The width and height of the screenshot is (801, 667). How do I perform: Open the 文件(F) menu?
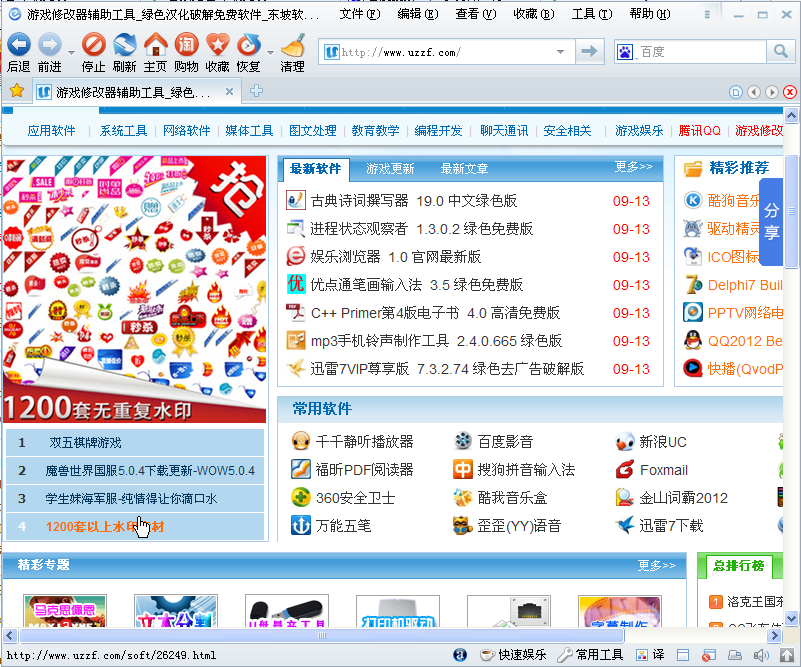click(360, 14)
